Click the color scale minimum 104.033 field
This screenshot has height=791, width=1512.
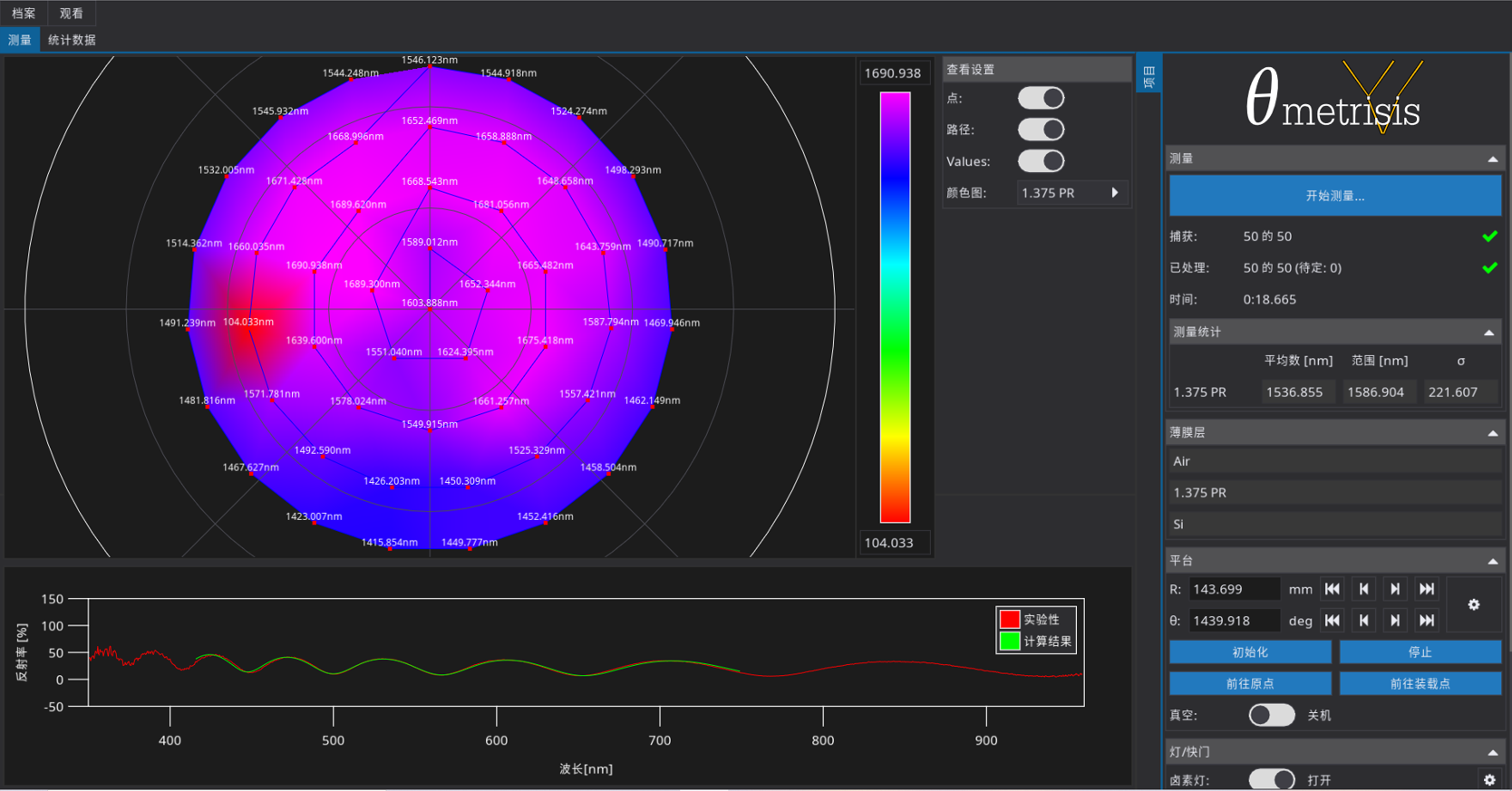click(x=893, y=543)
